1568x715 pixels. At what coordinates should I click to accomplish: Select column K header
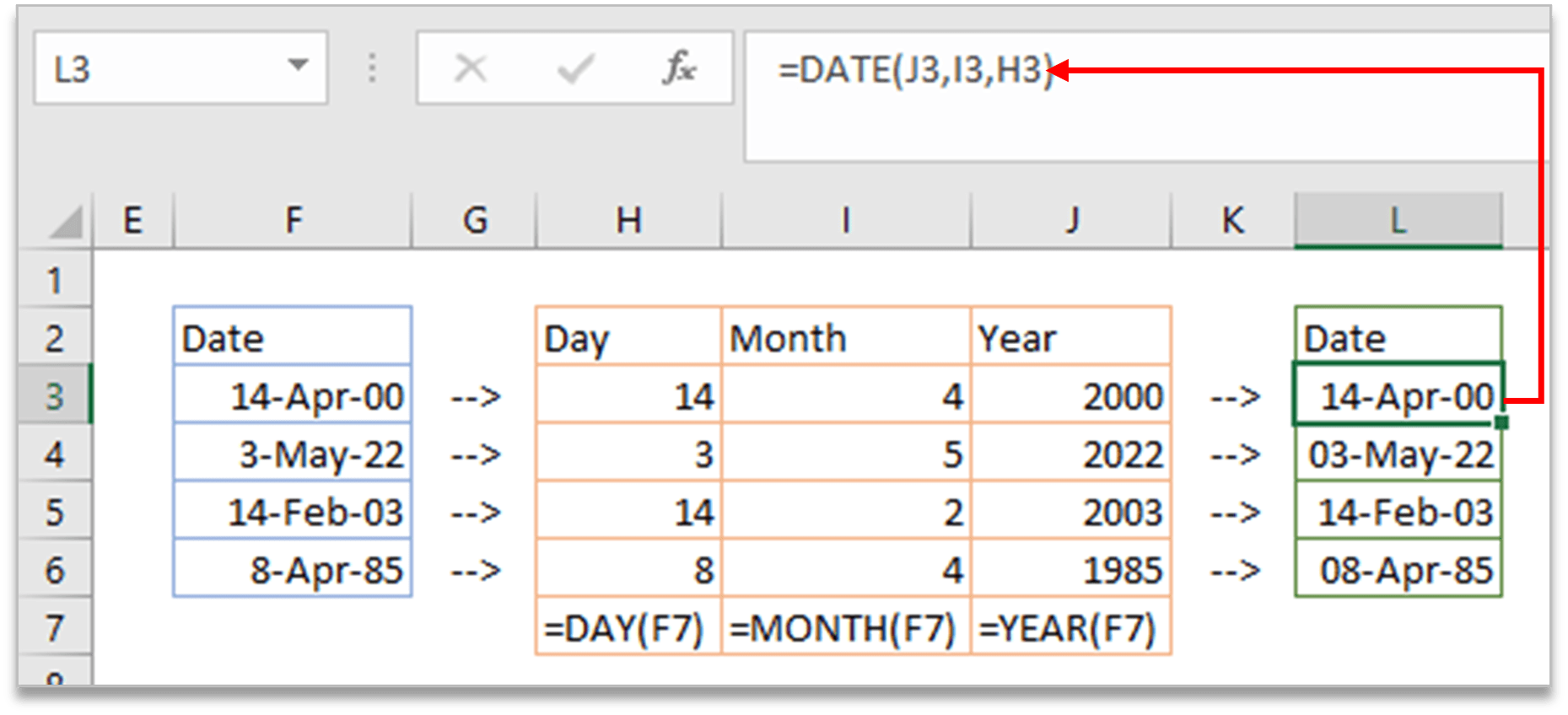tap(1233, 221)
